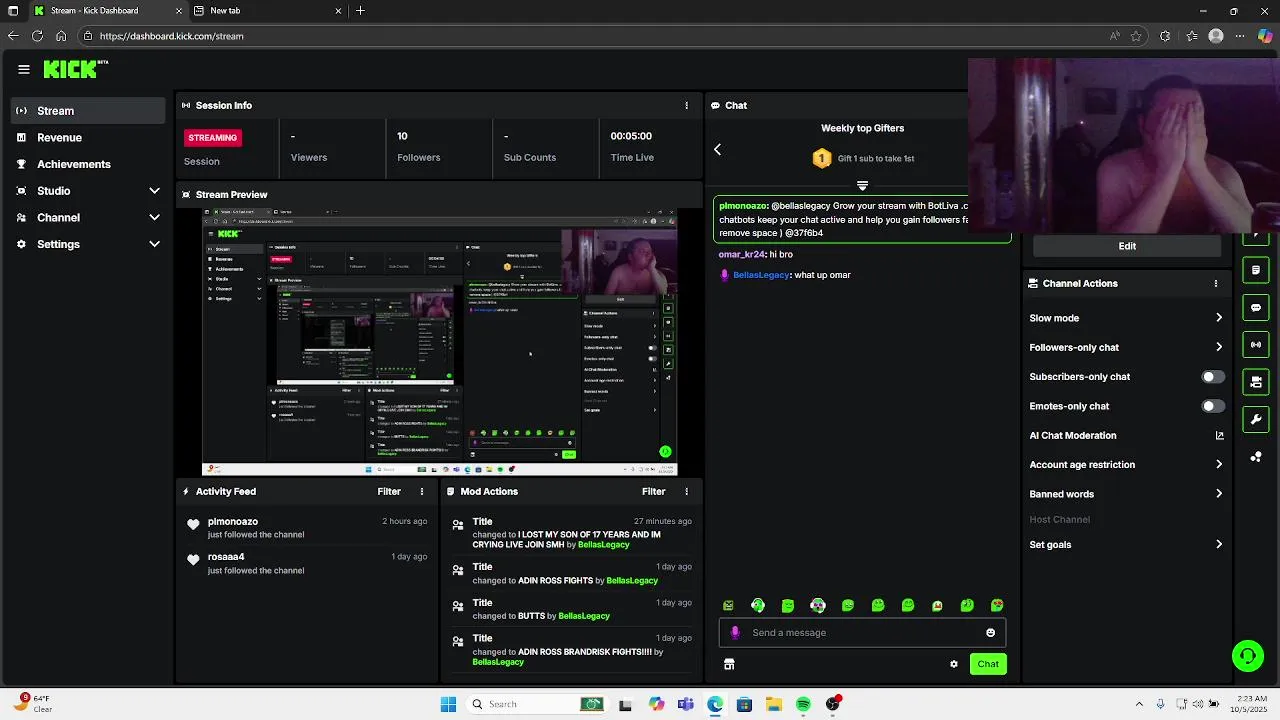Click the STREAMING status badge
This screenshot has width=1280, height=720.
[x=213, y=137]
